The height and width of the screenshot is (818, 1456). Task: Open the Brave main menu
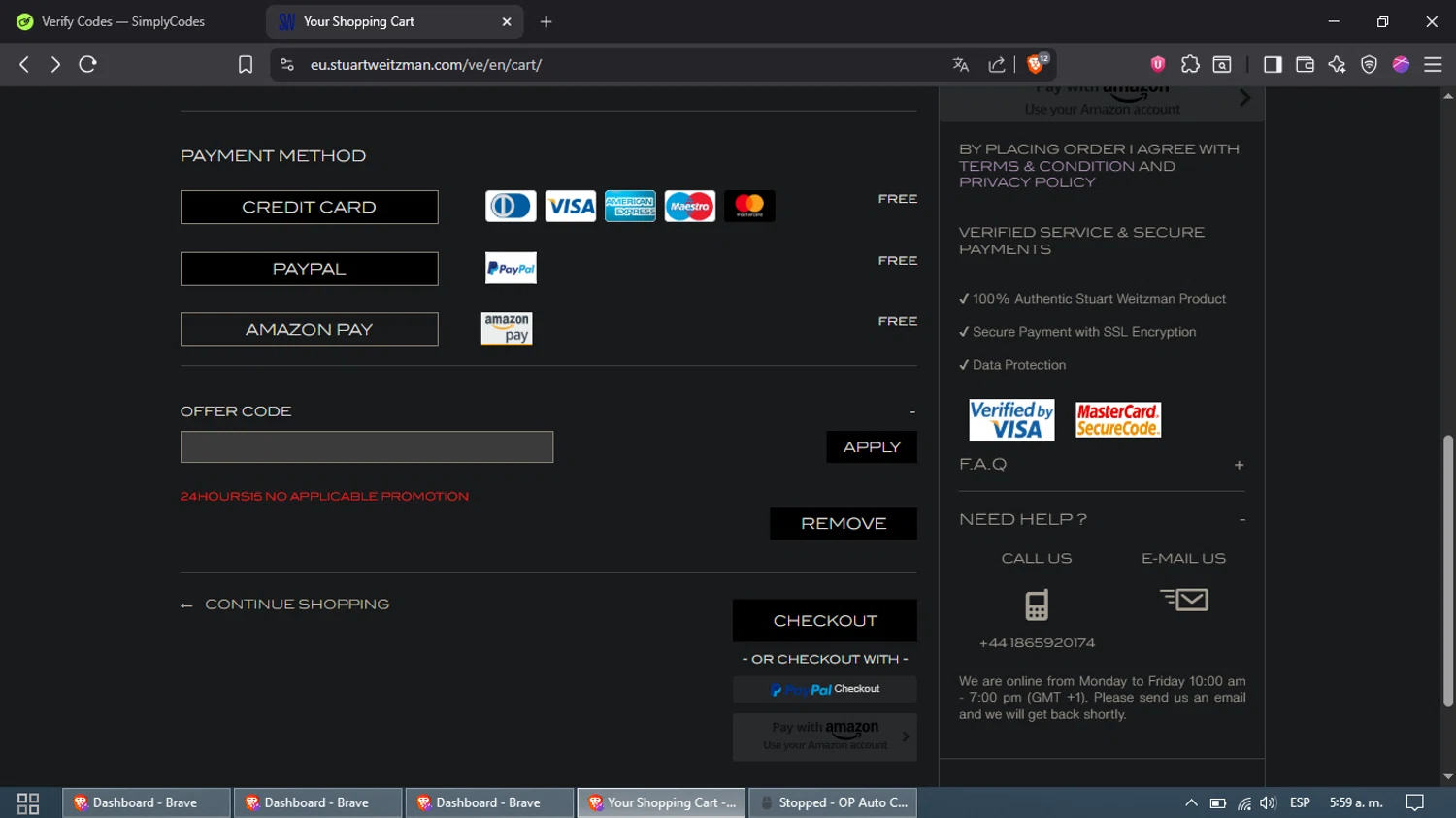1433,64
